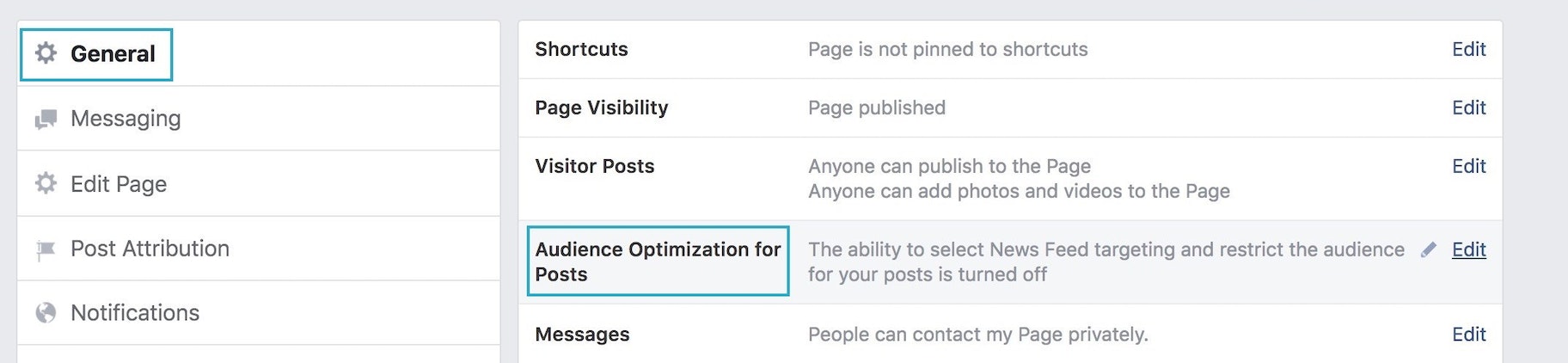Expand the Page Visibility row
Viewport: 1568px width, 363px height.
[x=601, y=108]
